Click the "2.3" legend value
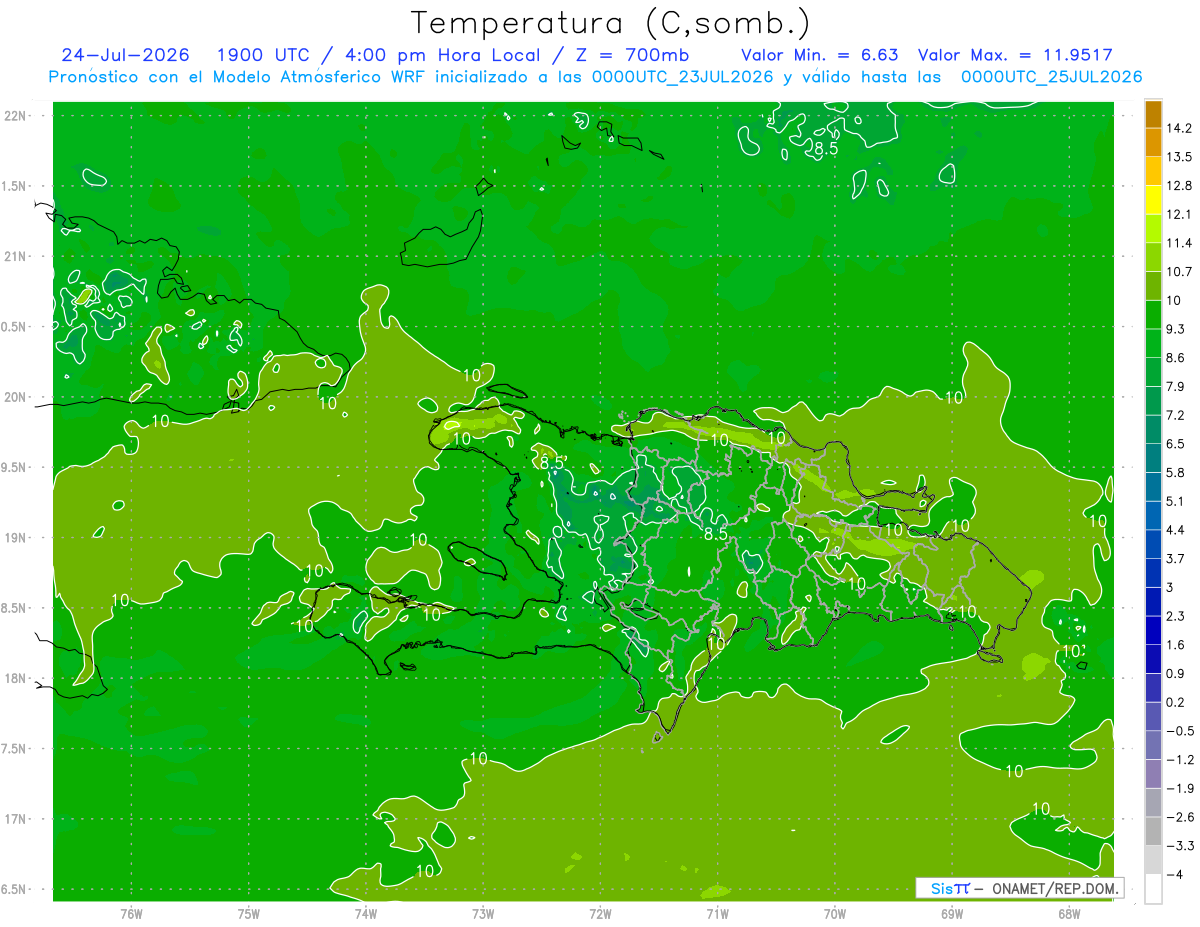 point(1177,616)
